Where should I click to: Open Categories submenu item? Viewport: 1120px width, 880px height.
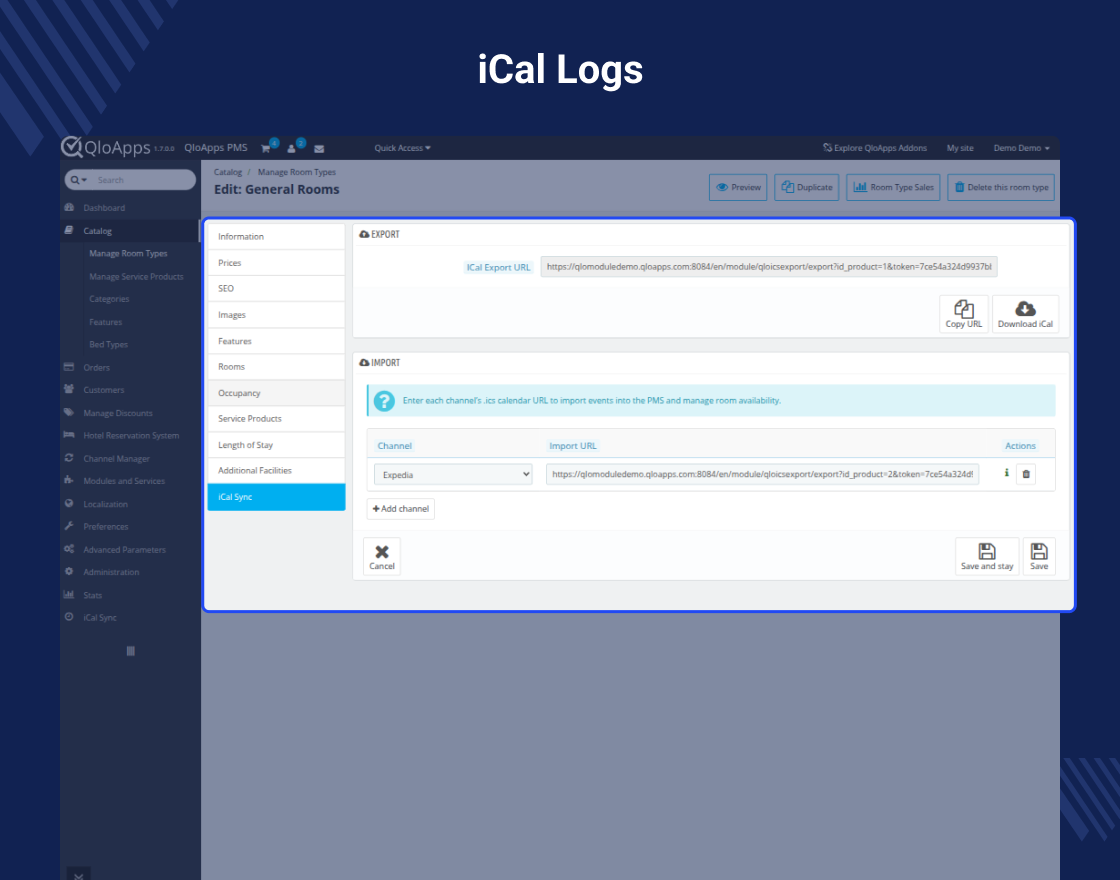click(109, 299)
